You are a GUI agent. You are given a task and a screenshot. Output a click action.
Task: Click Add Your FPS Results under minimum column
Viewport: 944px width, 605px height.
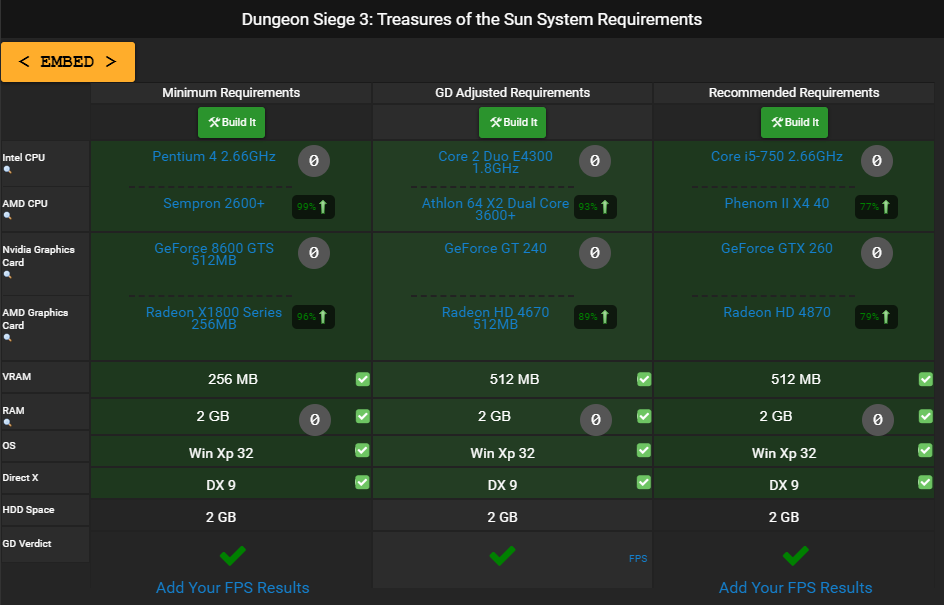tap(232, 587)
